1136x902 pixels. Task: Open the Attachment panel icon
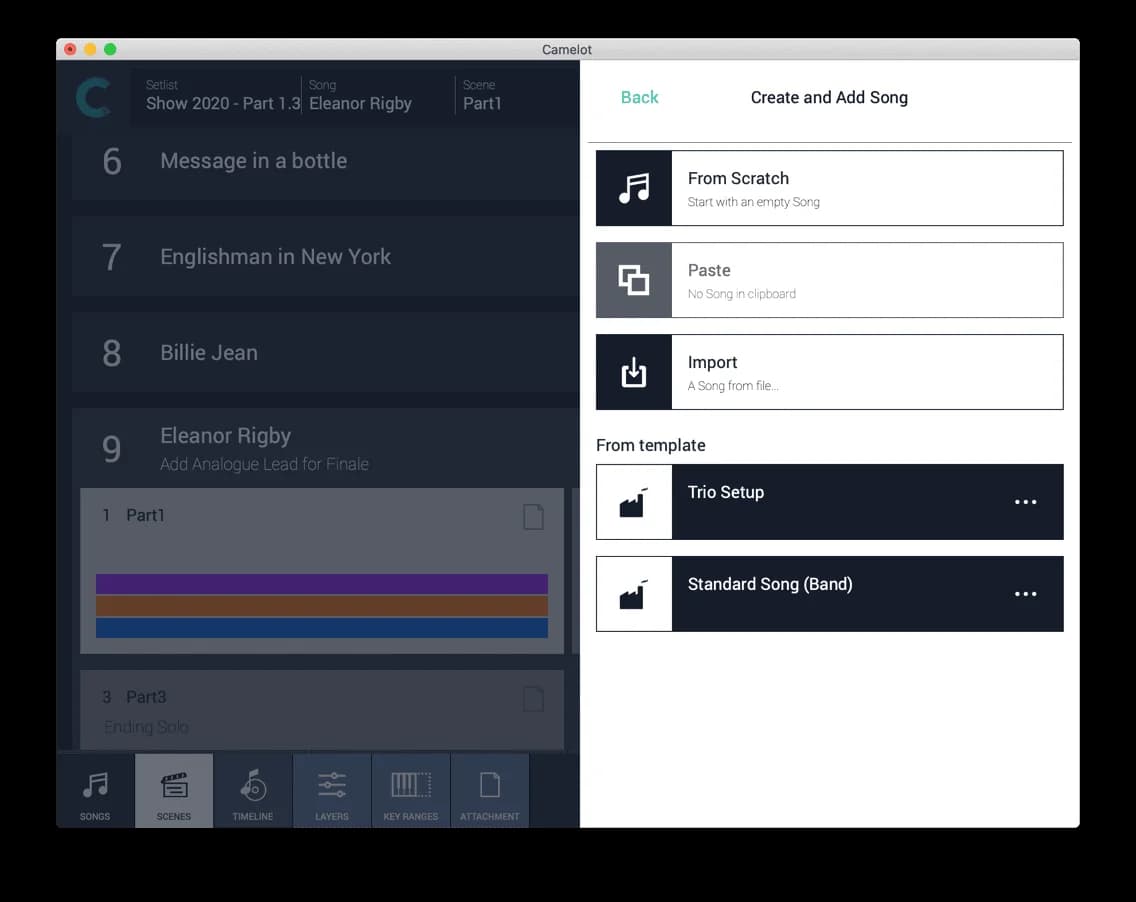pyautogui.click(x=490, y=790)
